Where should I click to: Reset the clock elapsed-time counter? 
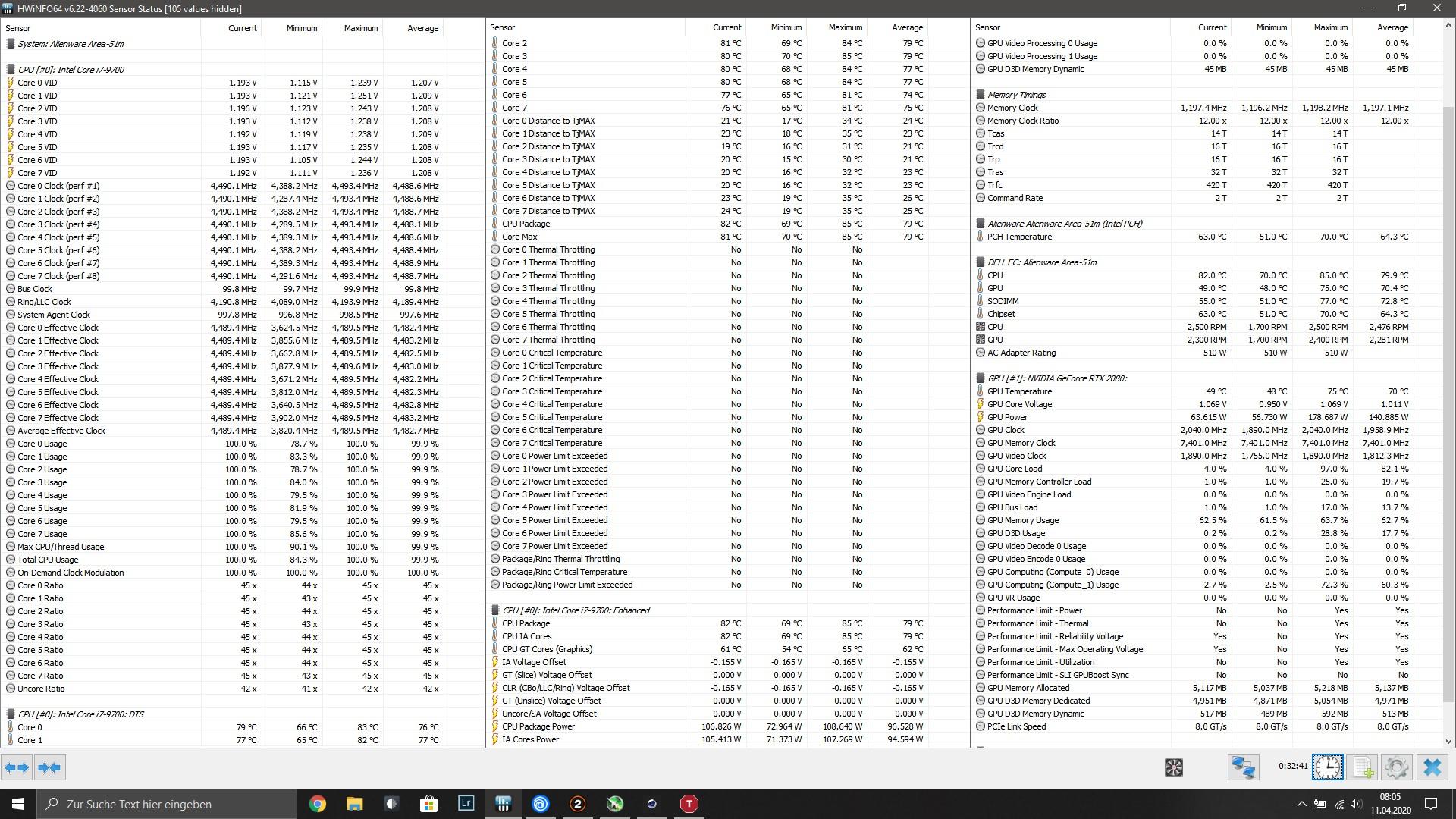tap(1327, 767)
